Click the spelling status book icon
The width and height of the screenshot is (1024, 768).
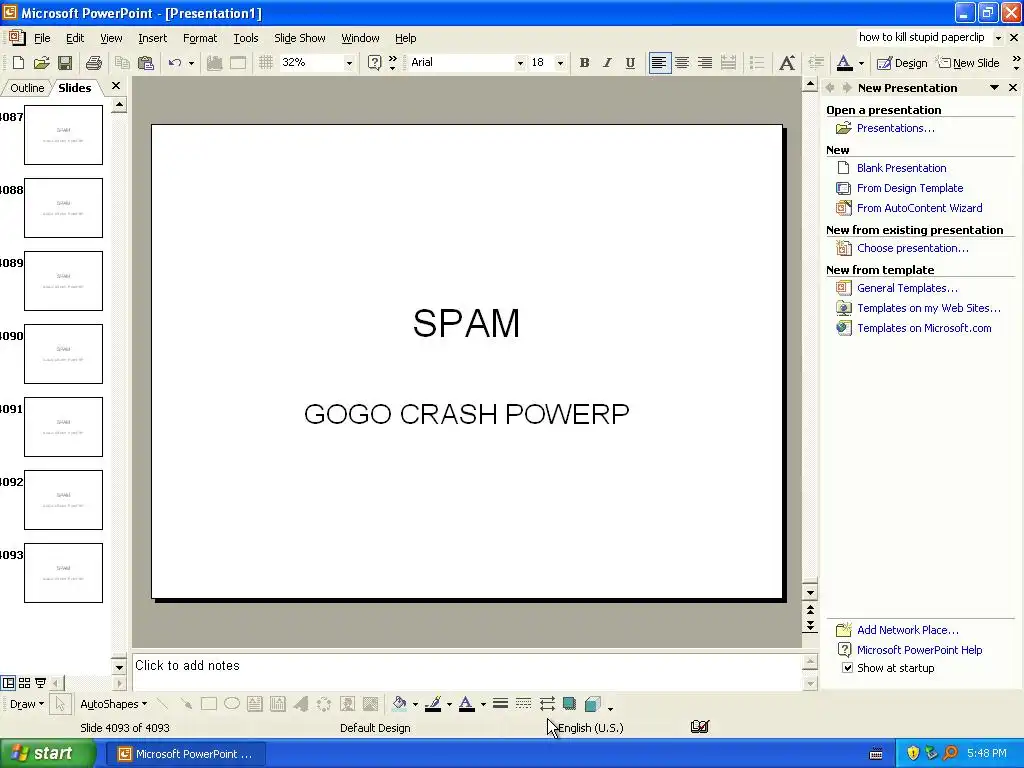(700, 727)
